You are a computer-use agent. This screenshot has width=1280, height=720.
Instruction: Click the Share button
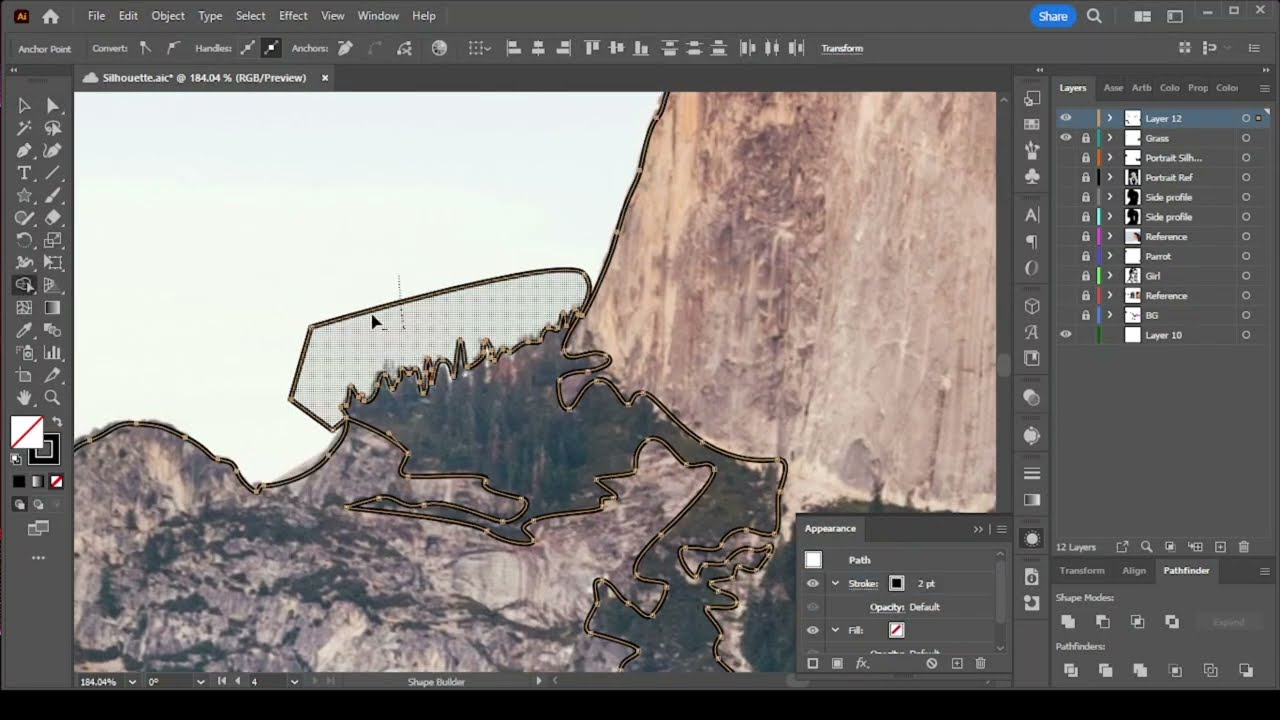tap(1052, 16)
